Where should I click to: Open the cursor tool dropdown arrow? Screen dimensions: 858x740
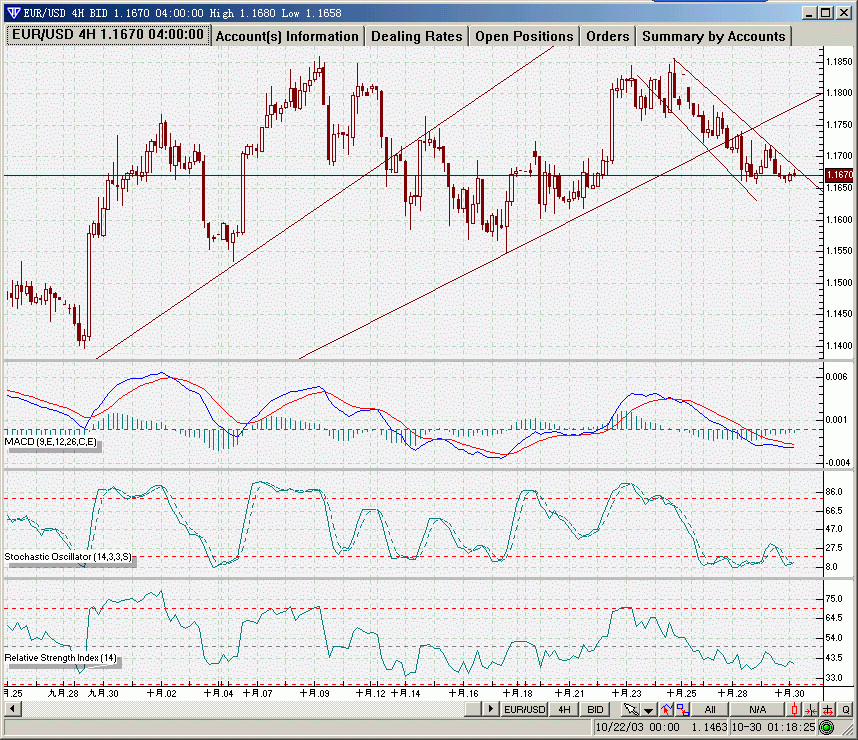click(x=648, y=710)
